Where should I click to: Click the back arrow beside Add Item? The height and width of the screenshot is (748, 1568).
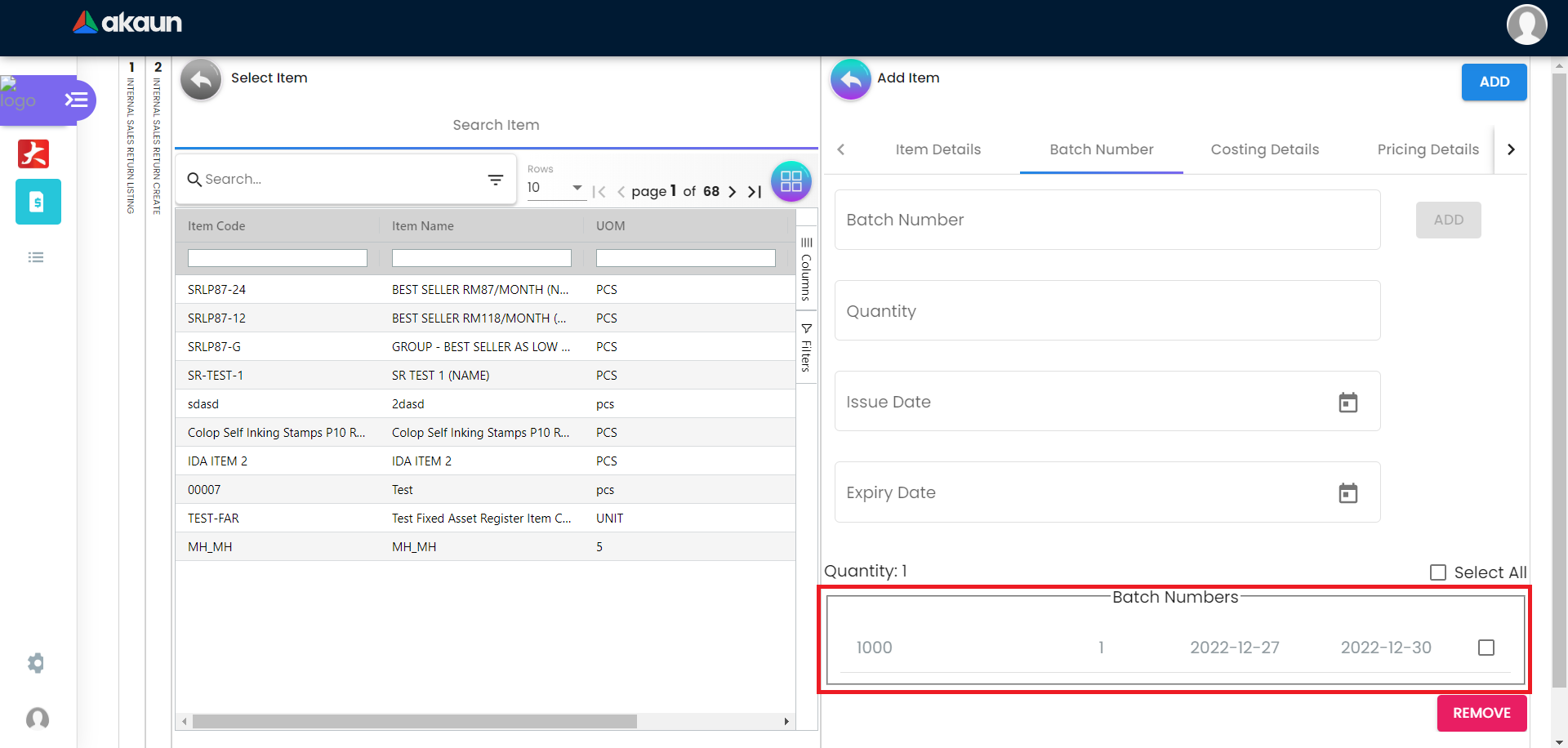pyautogui.click(x=850, y=79)
